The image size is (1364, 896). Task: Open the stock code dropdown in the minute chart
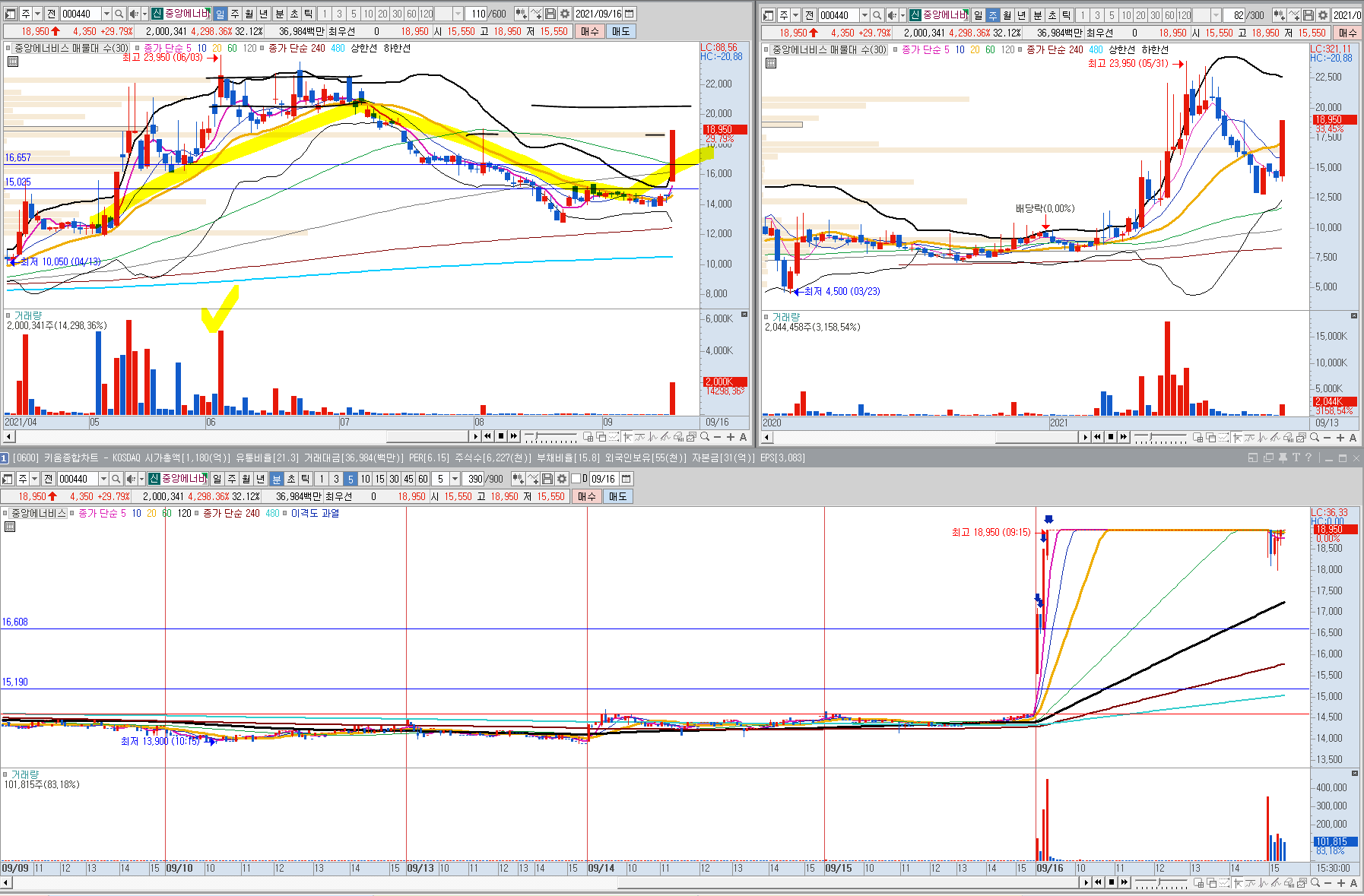click(103, 479)
